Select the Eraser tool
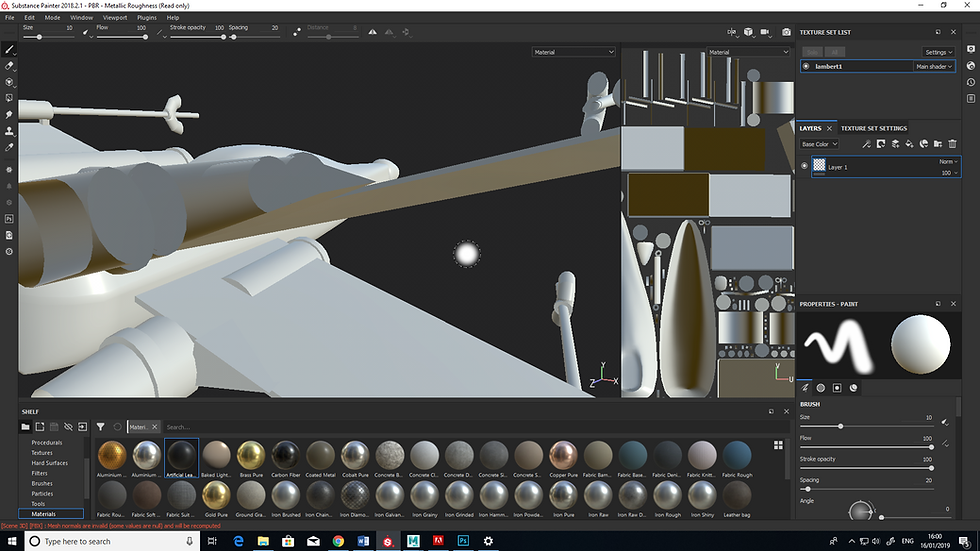 [9, 66]
